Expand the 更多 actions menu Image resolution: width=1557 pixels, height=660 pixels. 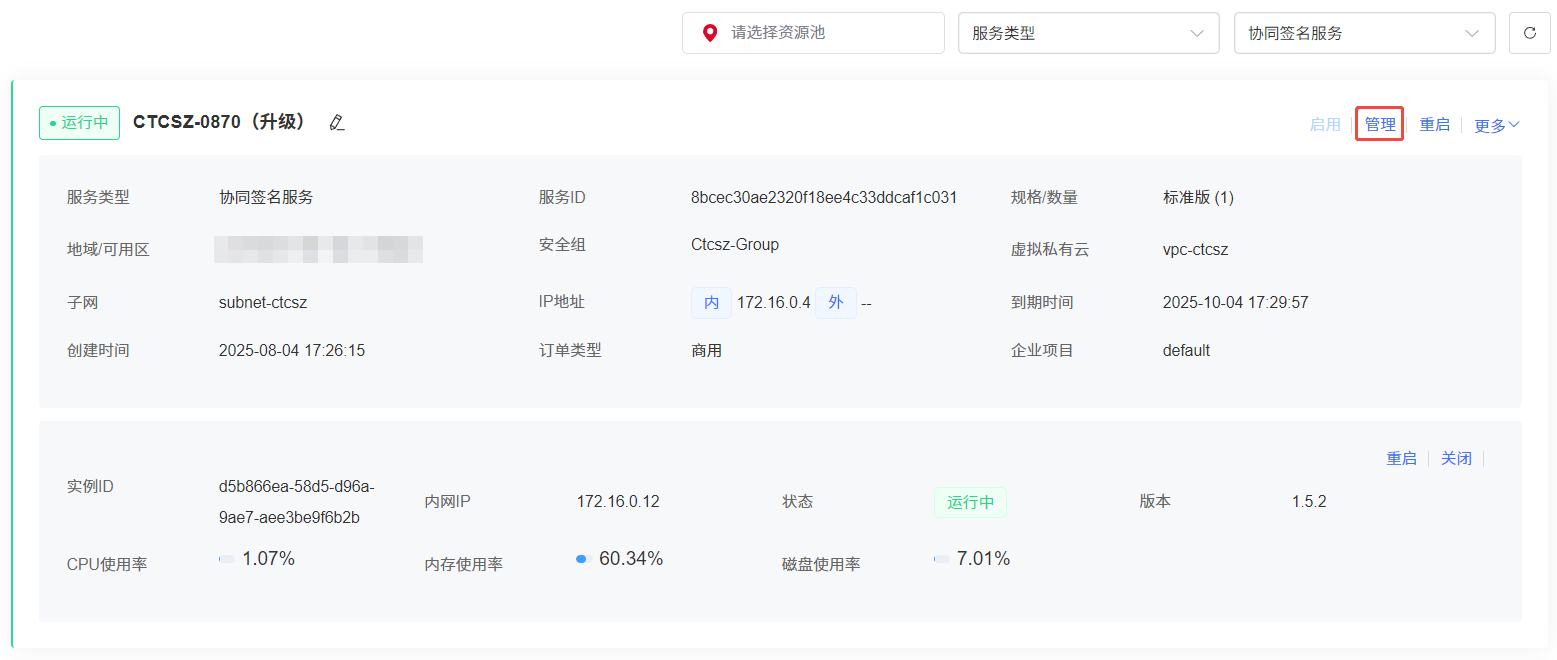click(x=1496, y=125)
